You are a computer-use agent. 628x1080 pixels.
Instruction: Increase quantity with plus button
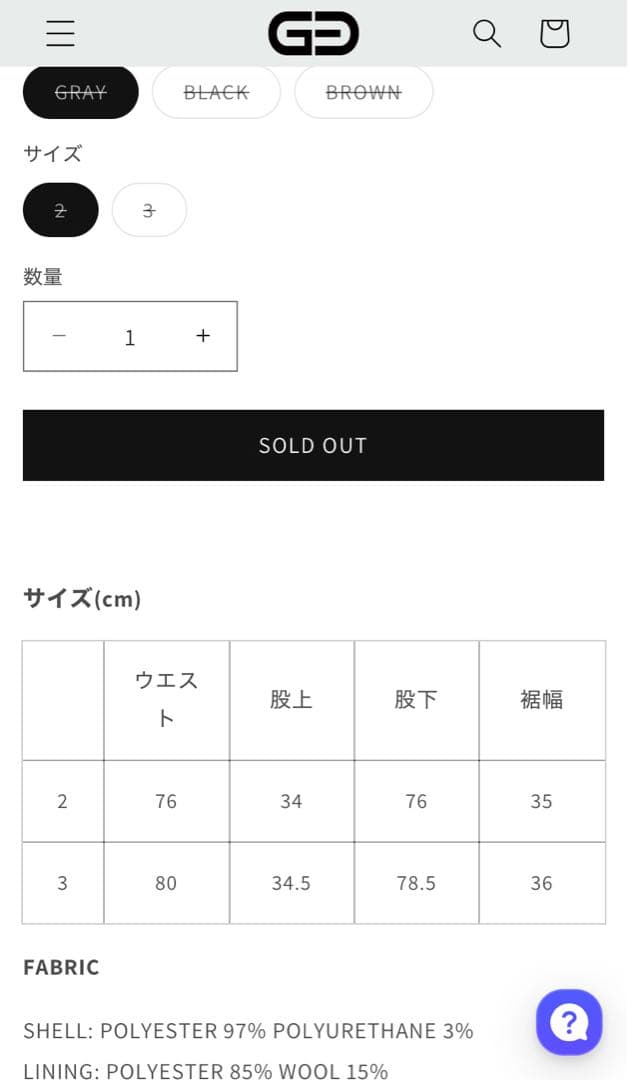click(203, 336)
